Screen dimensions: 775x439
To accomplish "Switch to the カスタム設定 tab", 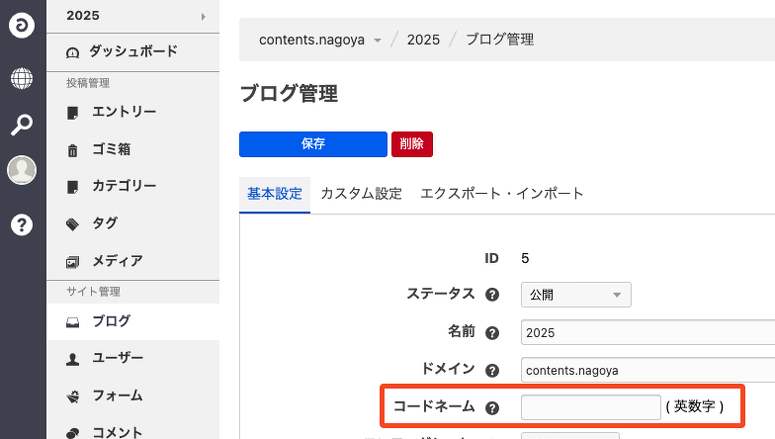I will point(361,194).
